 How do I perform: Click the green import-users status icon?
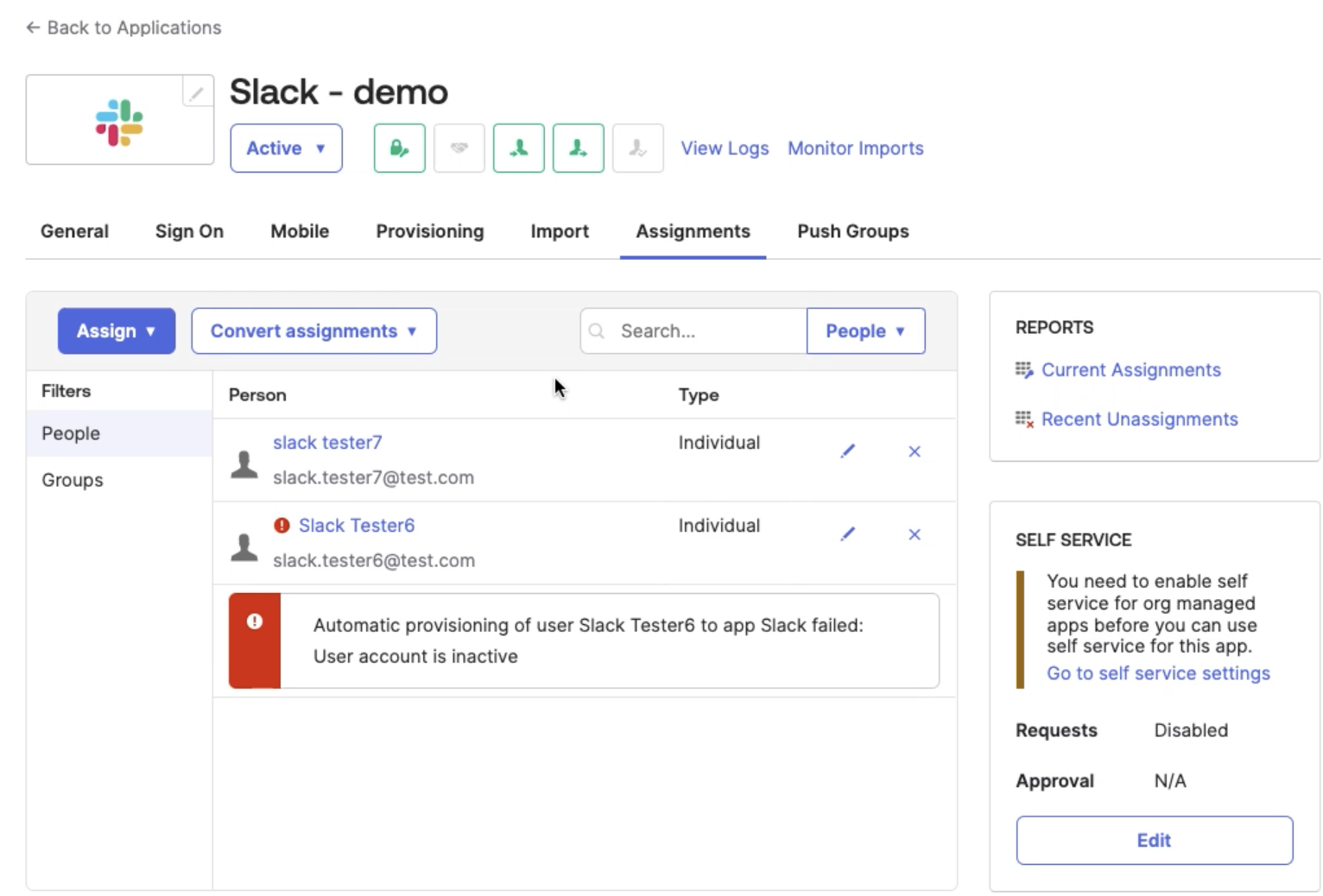click(x=518, y=148)
